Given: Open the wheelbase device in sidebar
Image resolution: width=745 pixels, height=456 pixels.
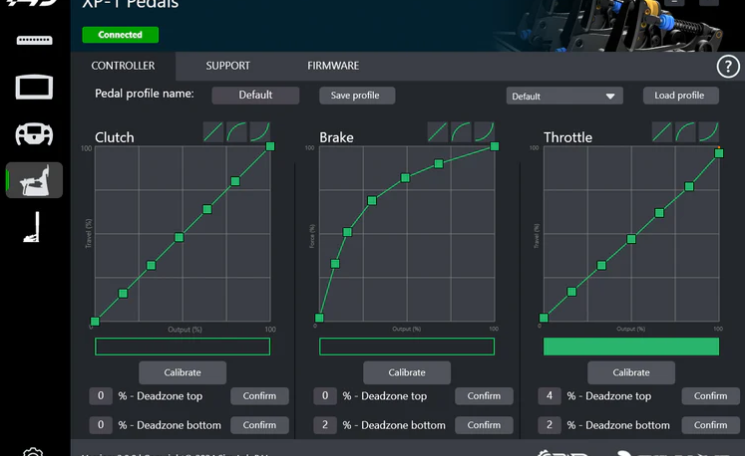Looking at the screenshot, I should point(35,87).
